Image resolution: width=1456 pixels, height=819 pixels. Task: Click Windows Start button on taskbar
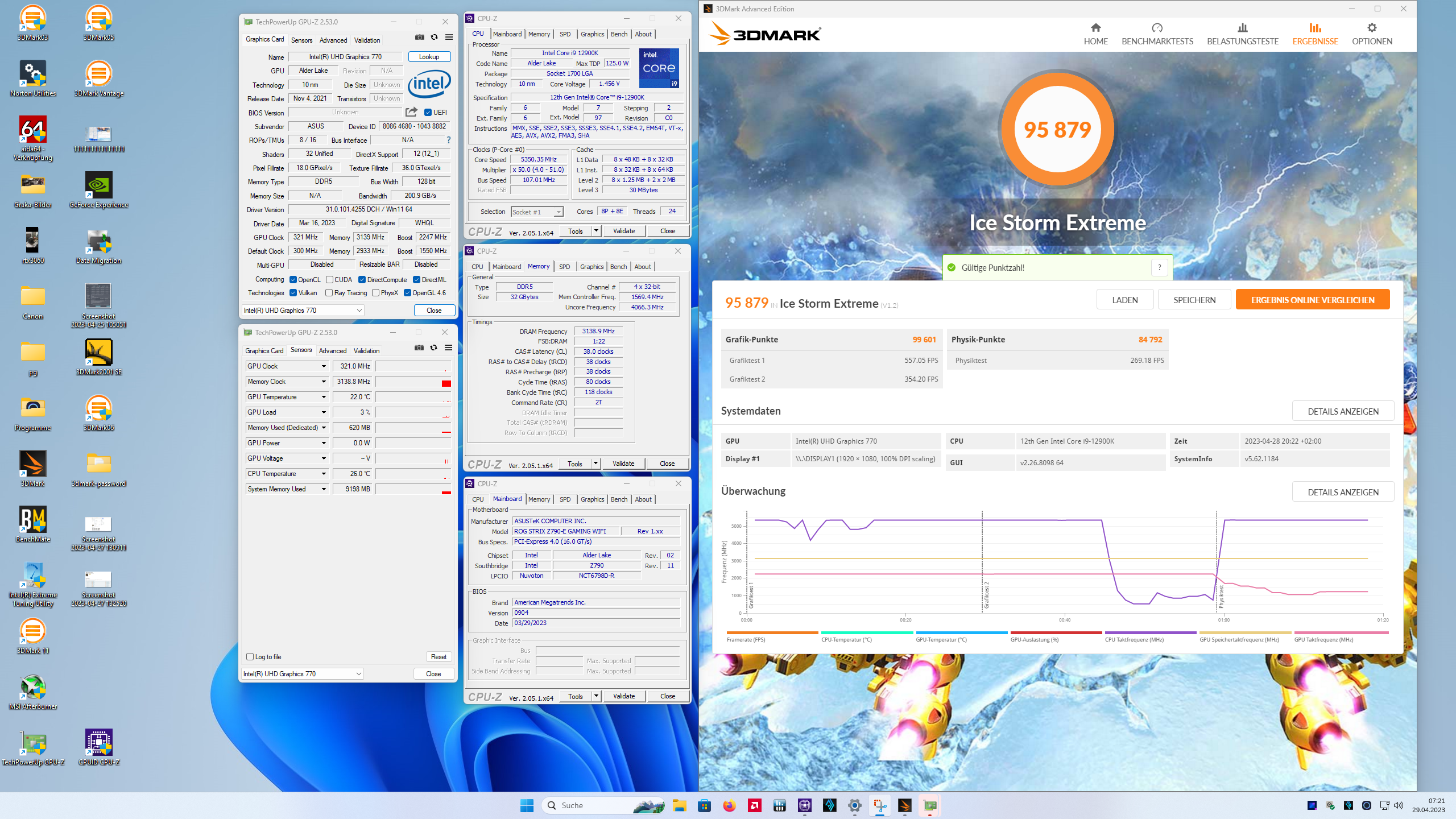pyautogui.click(x=527, y=805)
